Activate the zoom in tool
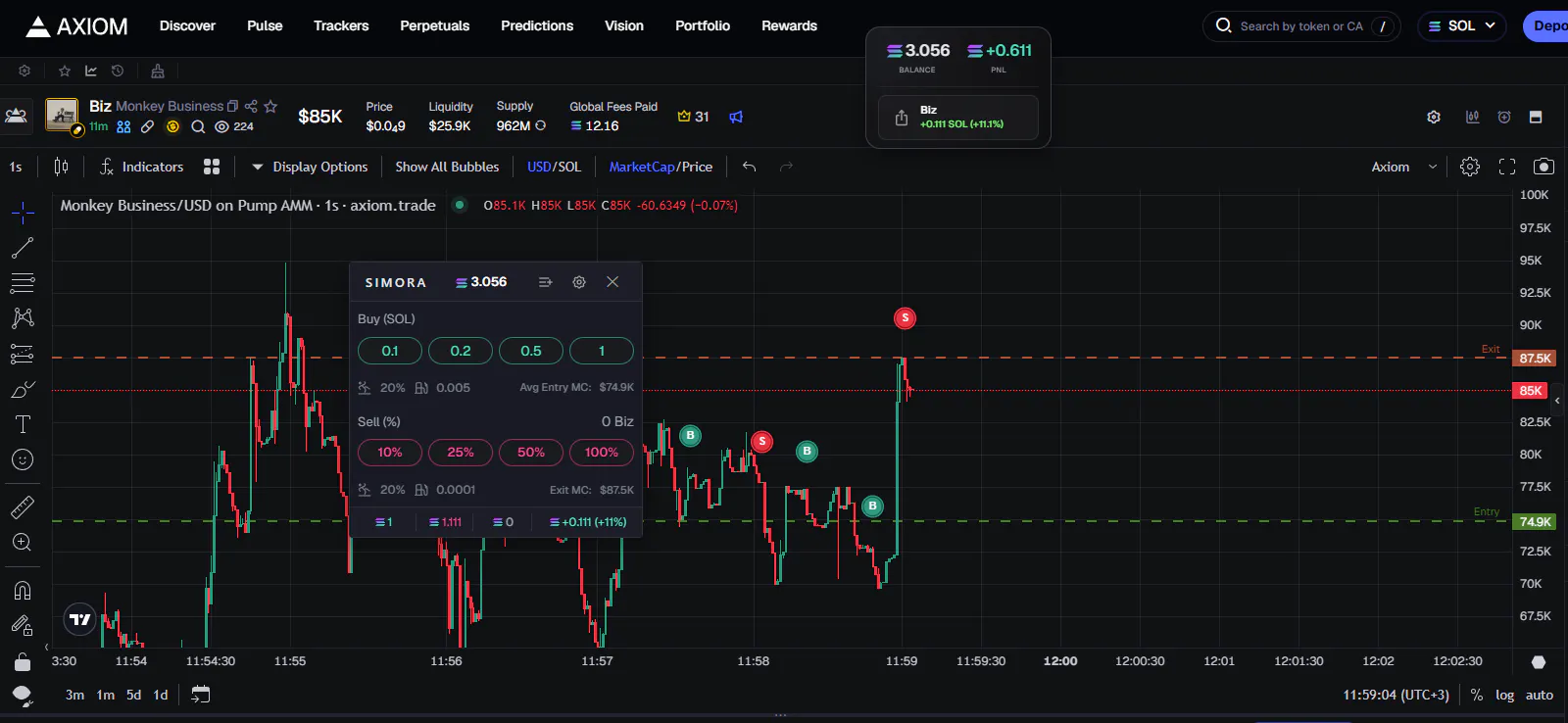This screenshot has height=723, width=1568. [23, 542]
